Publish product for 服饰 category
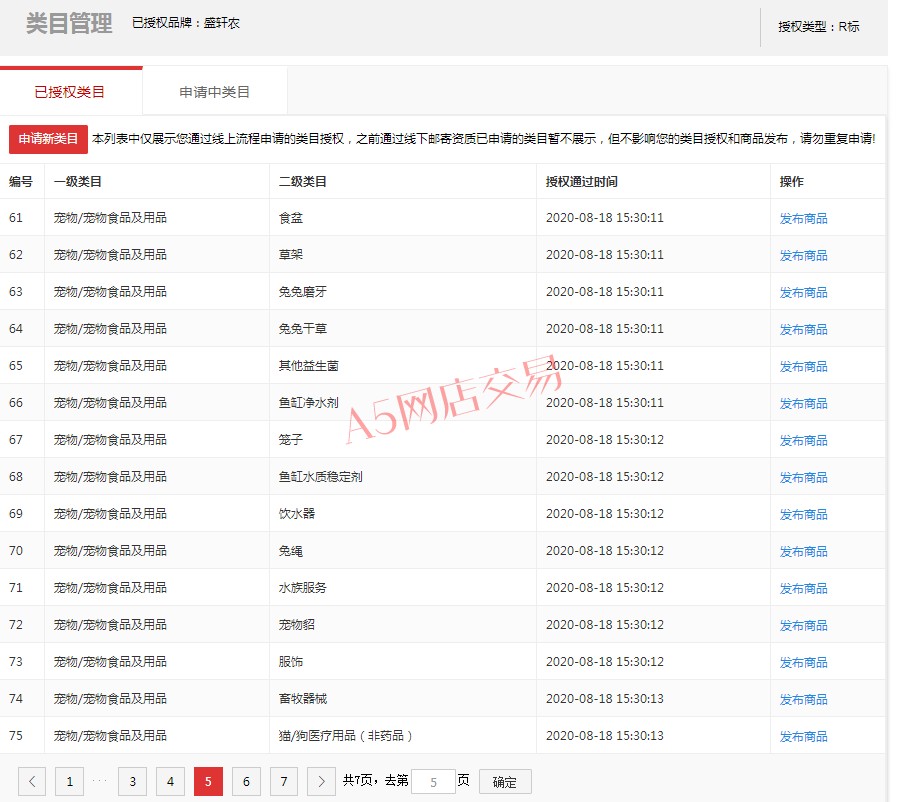Viewport: 901px width, 802px height. point(803,662)
